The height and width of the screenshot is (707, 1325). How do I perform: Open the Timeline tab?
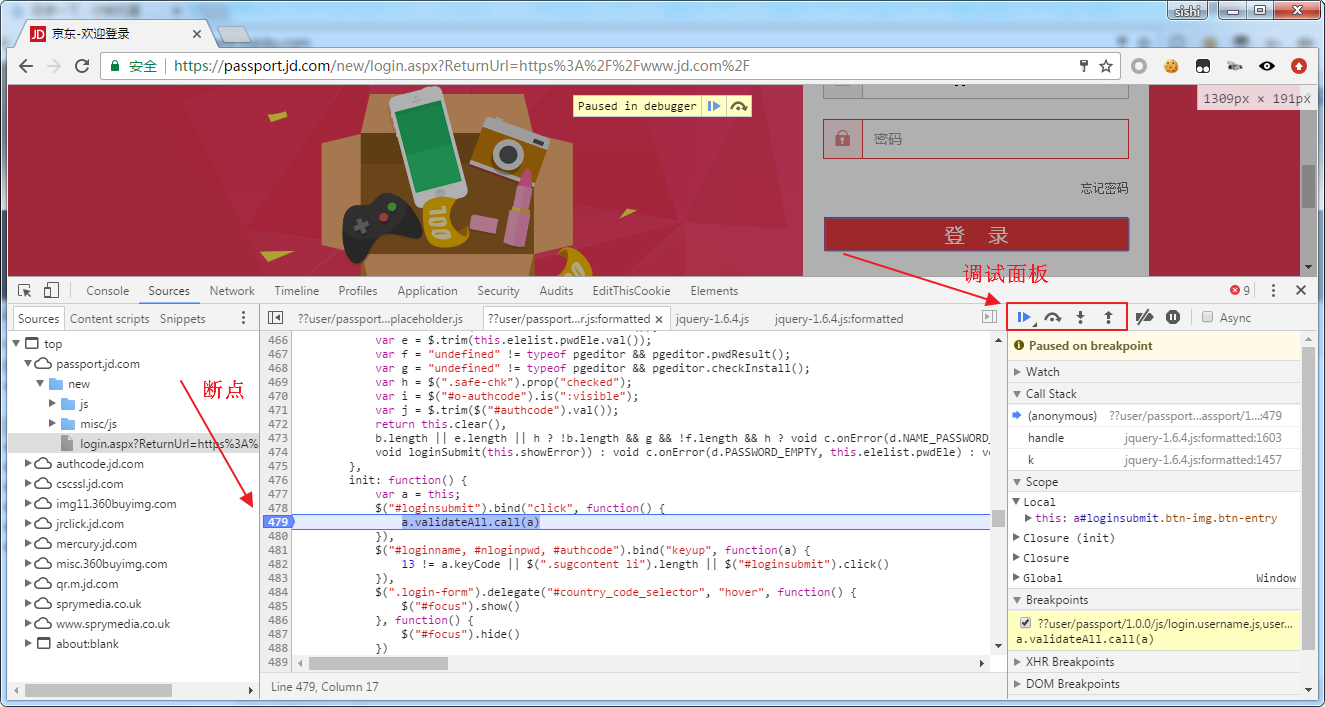[x=297, y=291]
